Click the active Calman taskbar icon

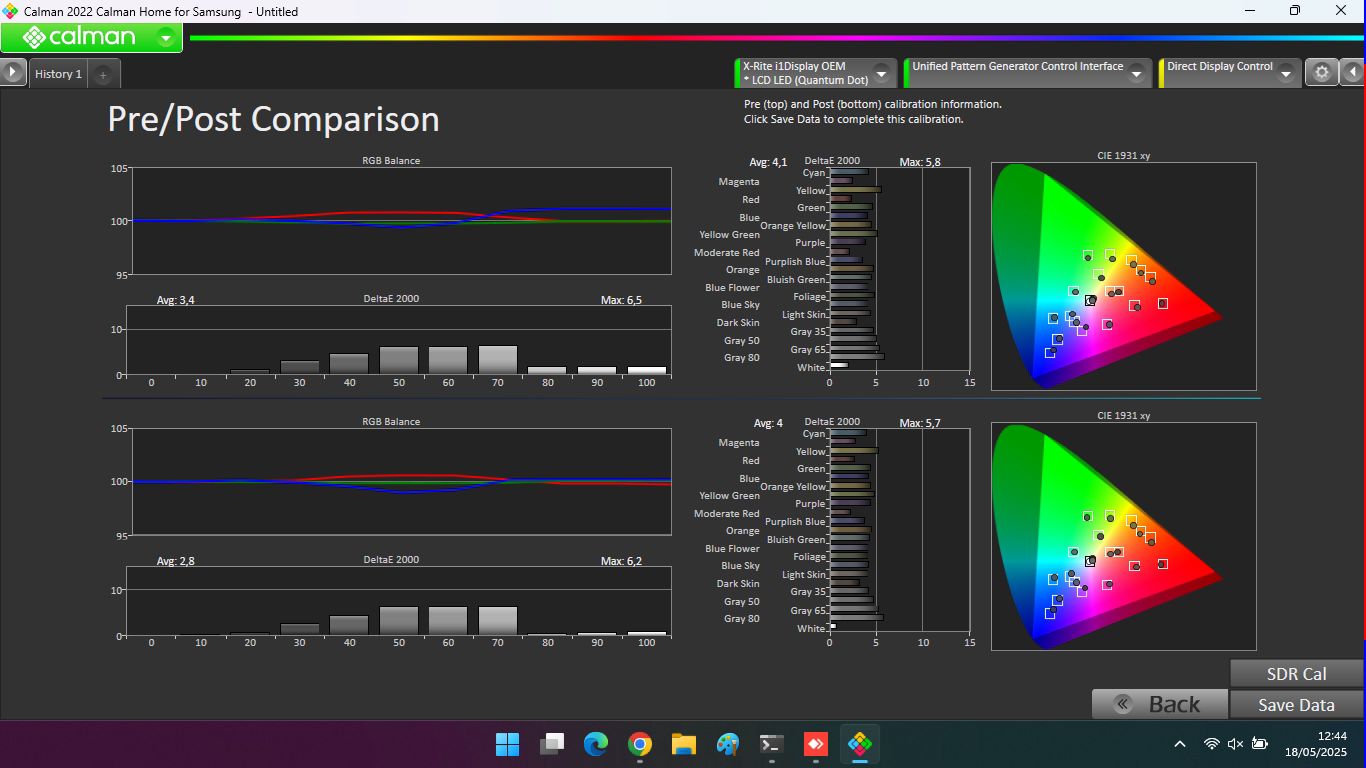tap(860, 744)
